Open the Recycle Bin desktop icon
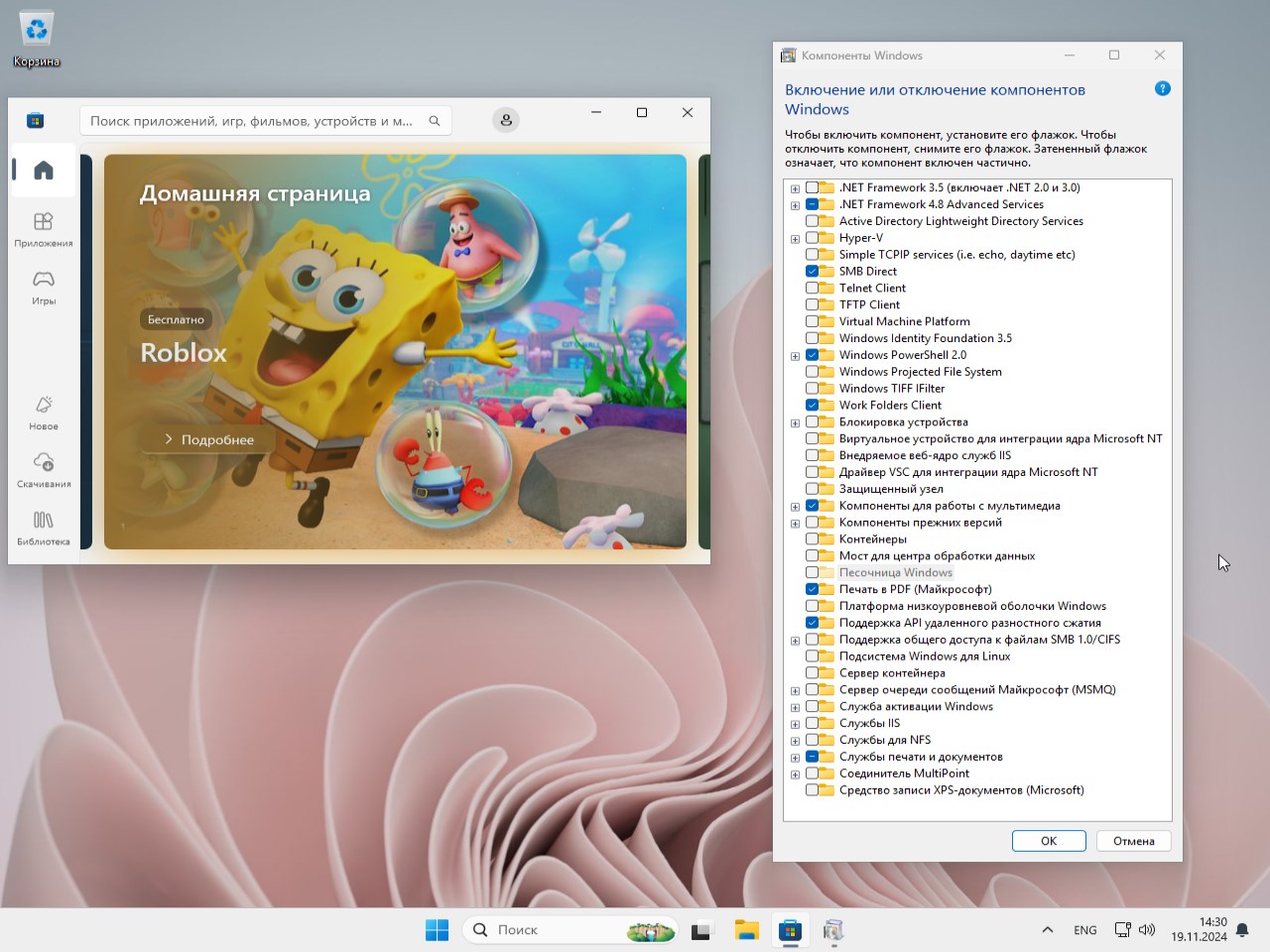Image resolution: width=1270 pixels, height=952 pixels. coord(37,39)
